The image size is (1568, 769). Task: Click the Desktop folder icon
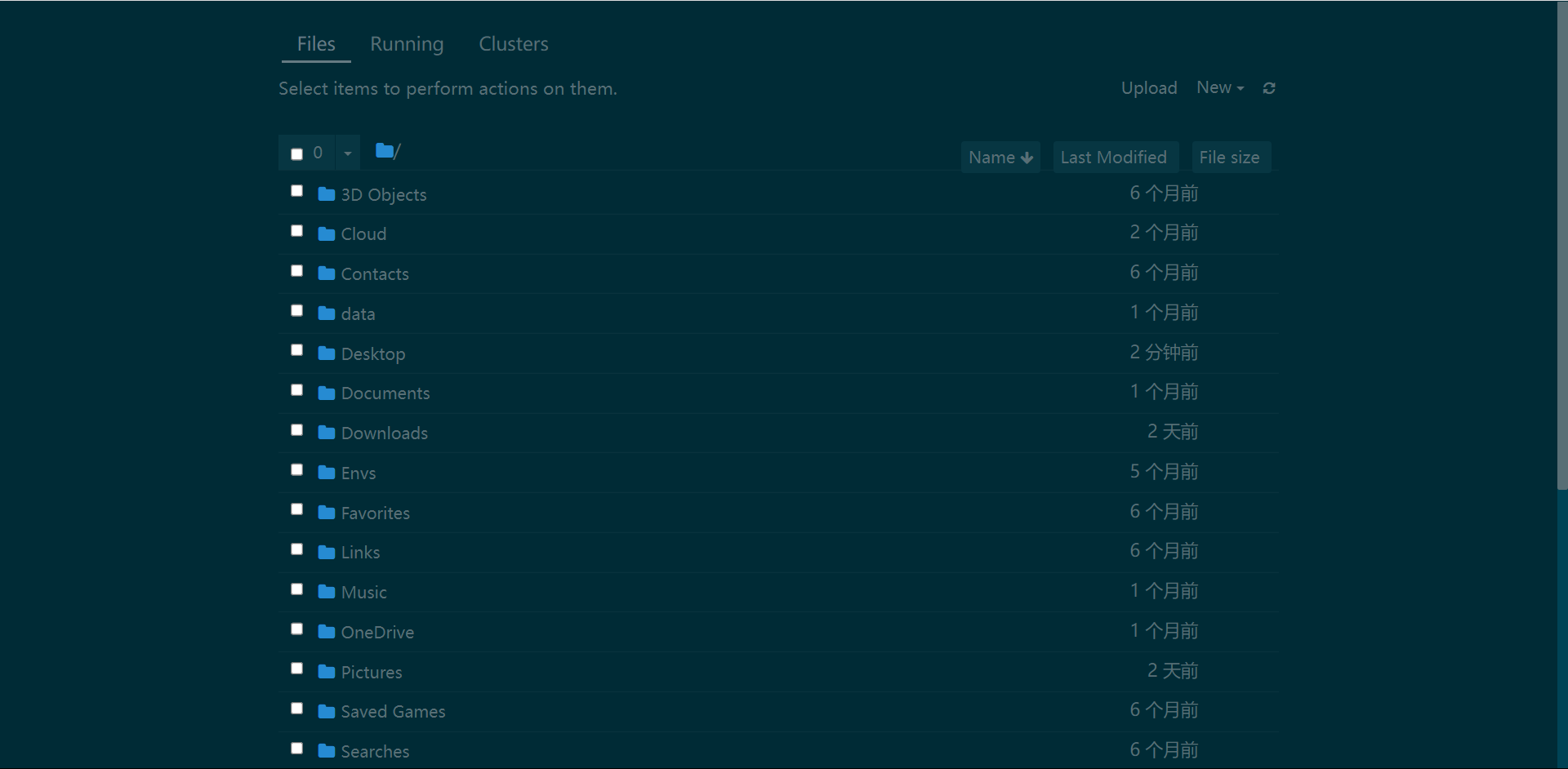pos(327,353)
